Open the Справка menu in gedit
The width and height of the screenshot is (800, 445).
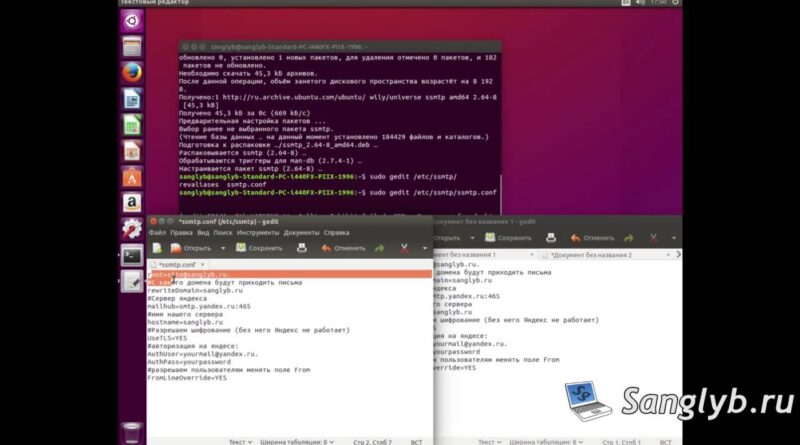(336, 233)
